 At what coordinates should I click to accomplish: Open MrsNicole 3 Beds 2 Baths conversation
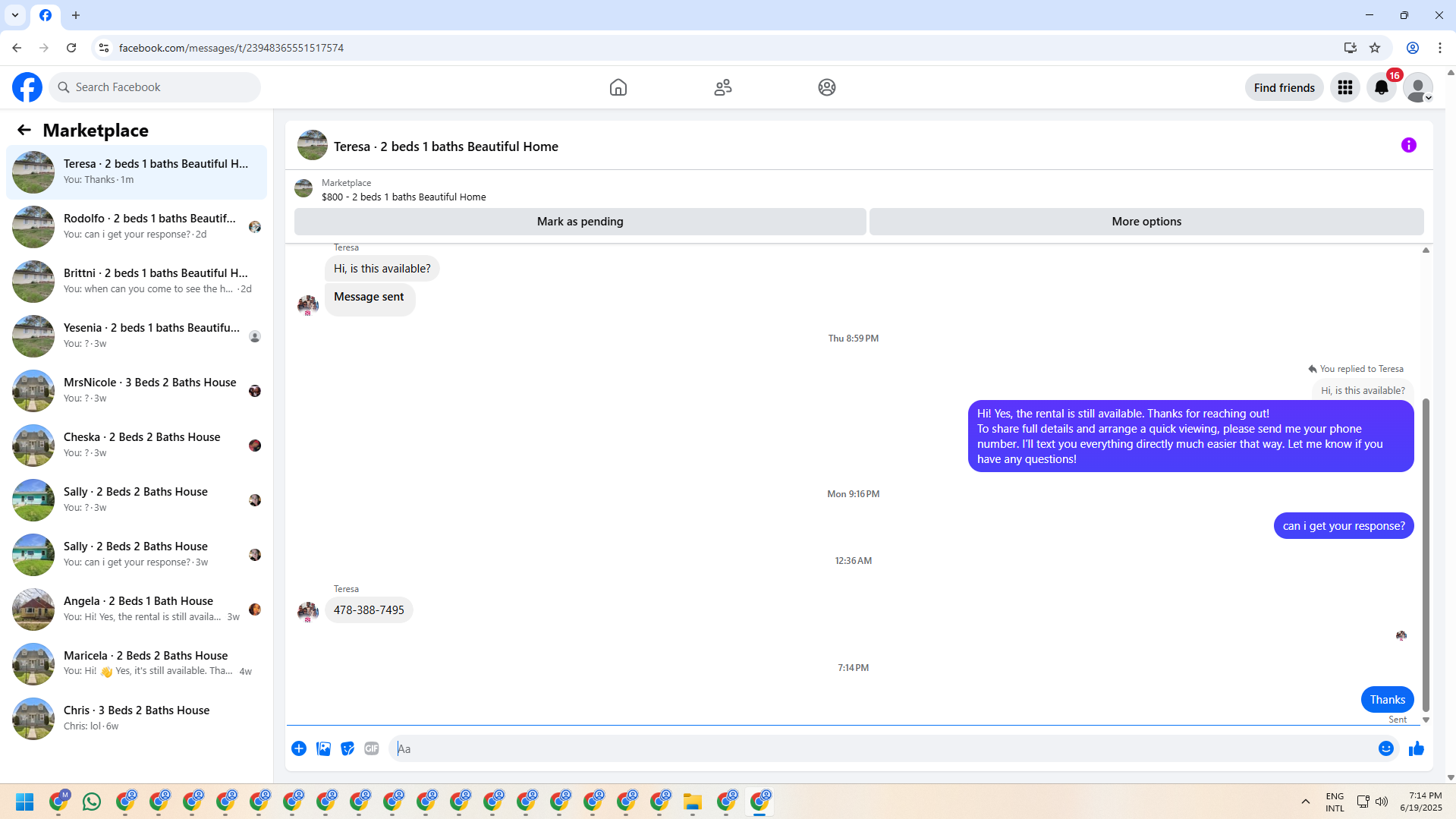(x=137, y=391)
